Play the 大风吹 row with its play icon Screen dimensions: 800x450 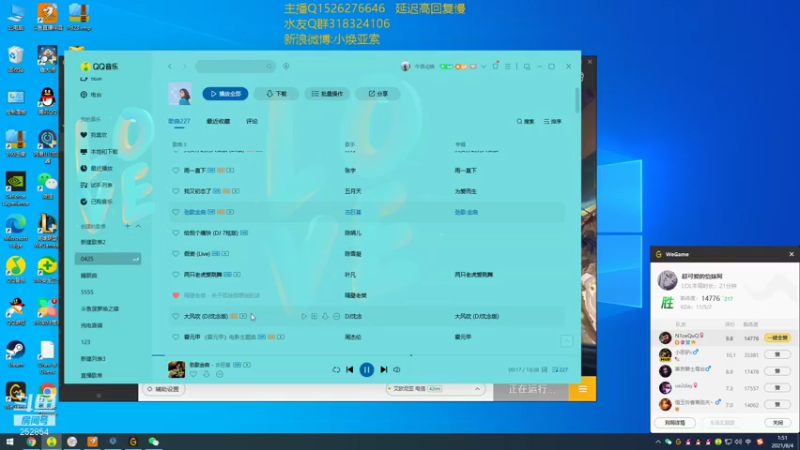[304, 316]
